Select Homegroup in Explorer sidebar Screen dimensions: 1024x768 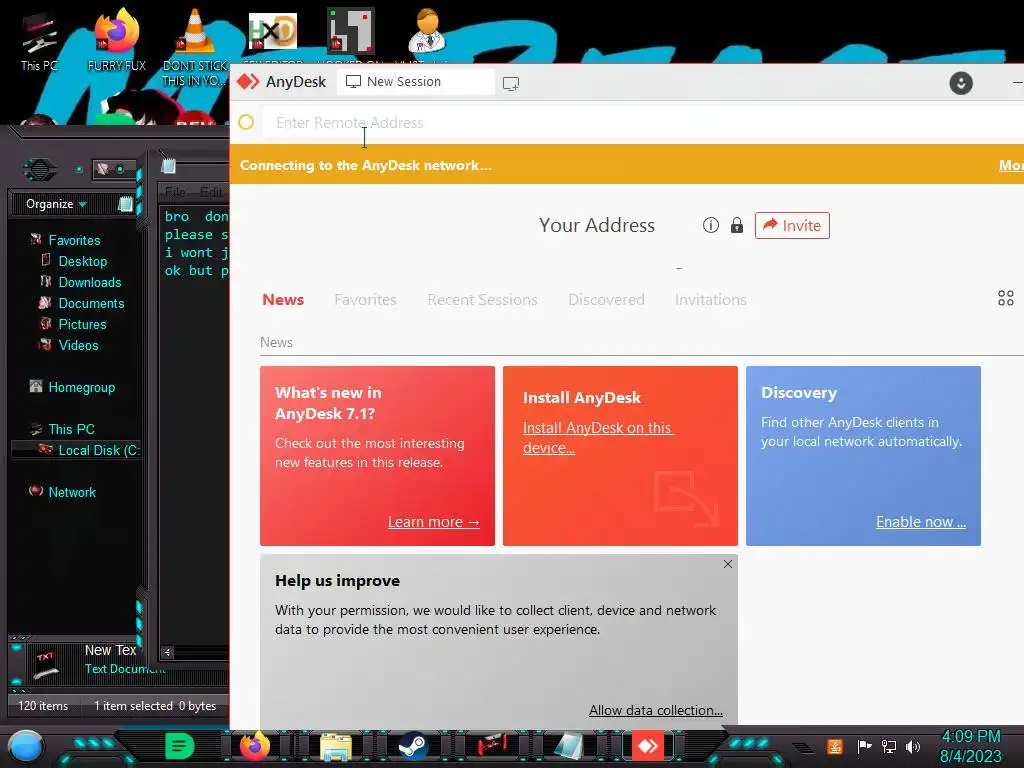pos(81,387)
